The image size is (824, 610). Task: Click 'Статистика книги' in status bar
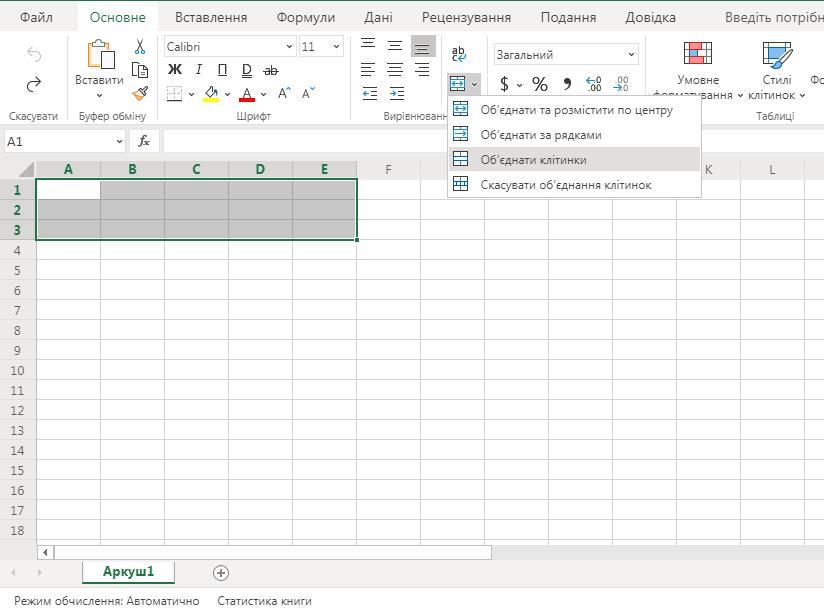pos(264,601)
